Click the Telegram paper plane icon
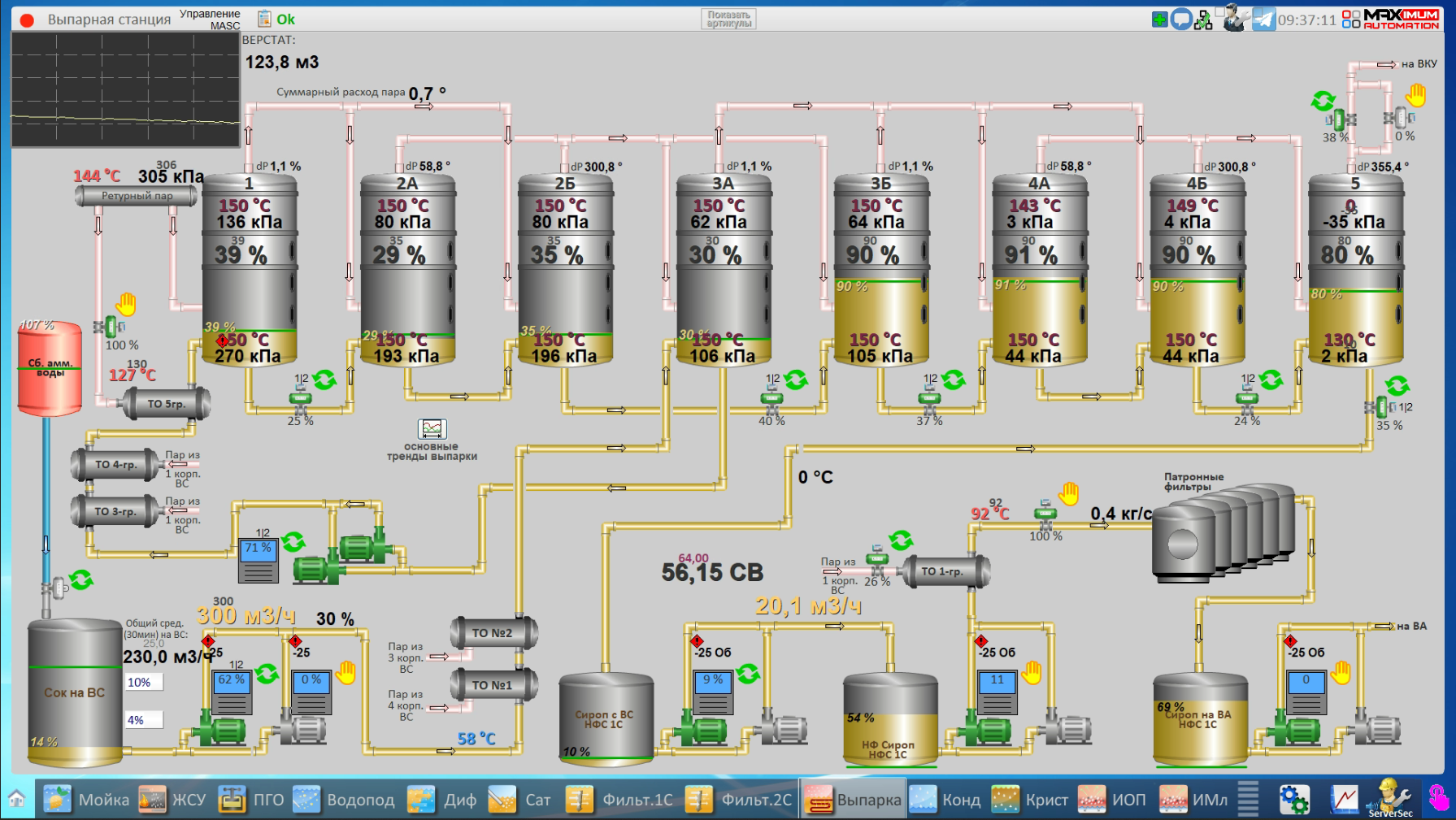1456x820 pixels. click(1263, 20)
